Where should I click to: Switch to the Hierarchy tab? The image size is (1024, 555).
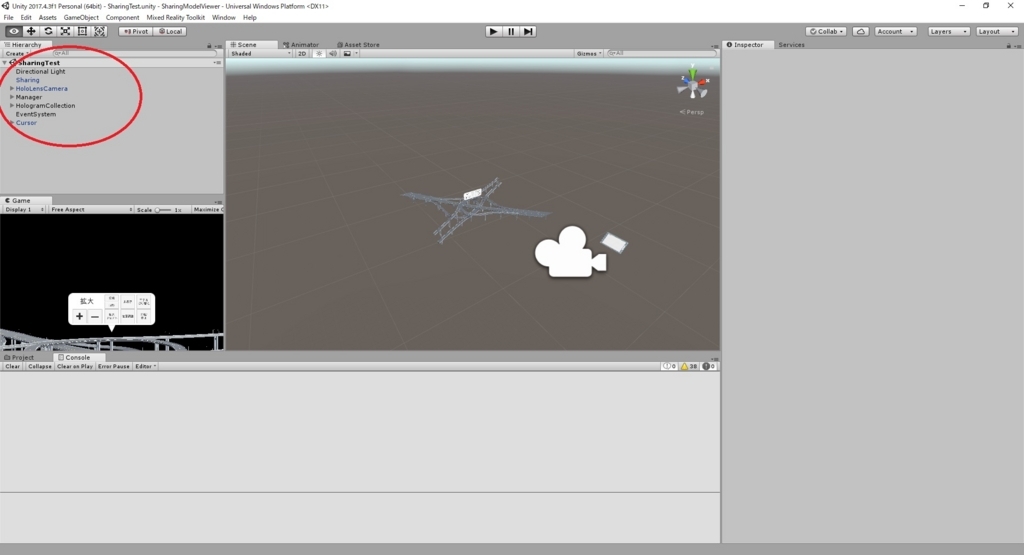point(24,44)
